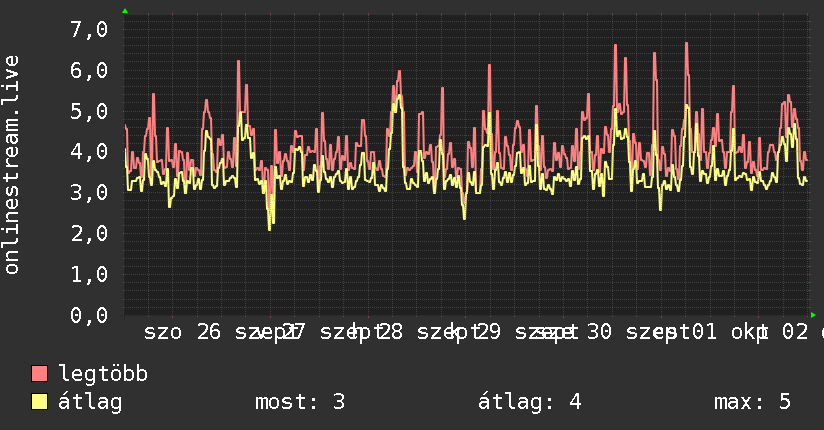This screenshot has height=430, width=824.
Task: Click the yellow átlag legend swatch
Action: 39,402
